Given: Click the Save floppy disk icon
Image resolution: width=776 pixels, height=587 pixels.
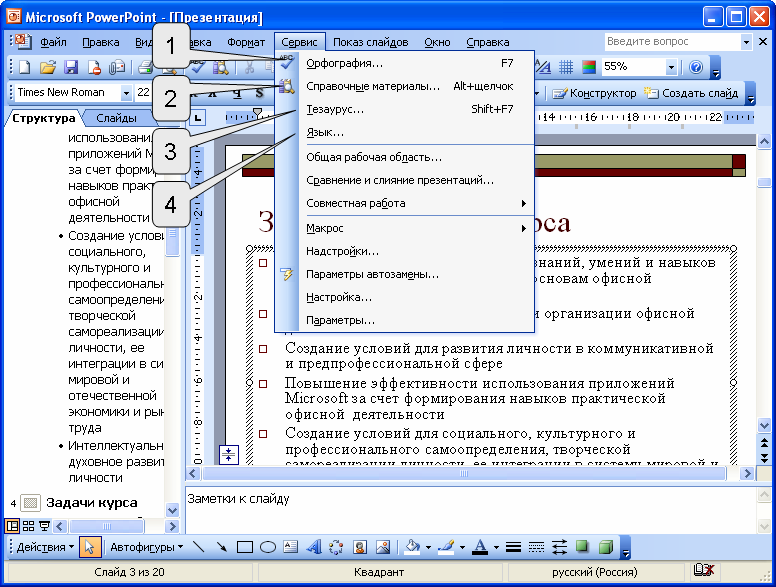Looking at the screenshot, I should (x=71, y=67).
